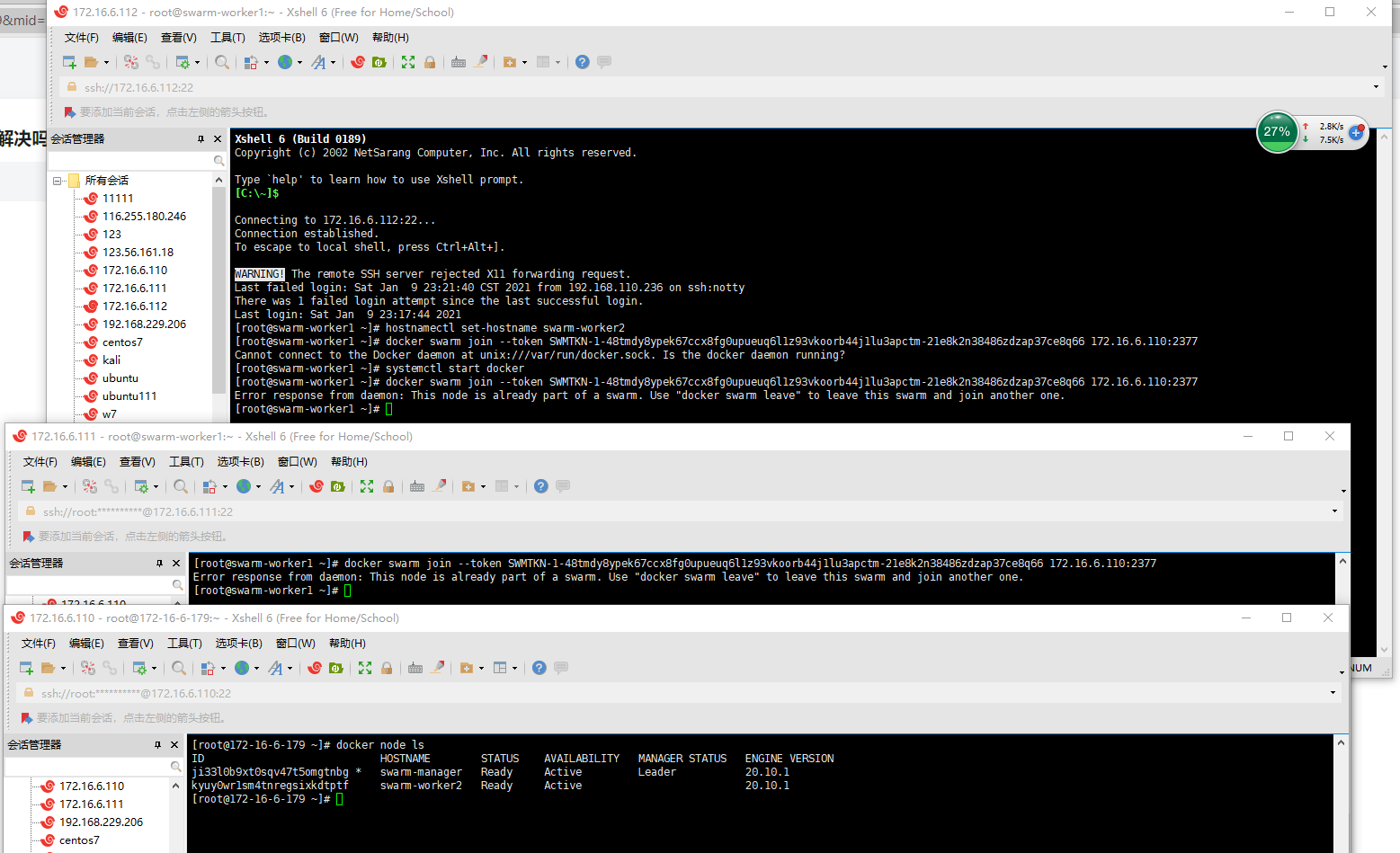Open 选项卡(B) menu in 172.16.6.110 window
The image size is (1400, 853).
pyautogui.click(x=238, y=644)
